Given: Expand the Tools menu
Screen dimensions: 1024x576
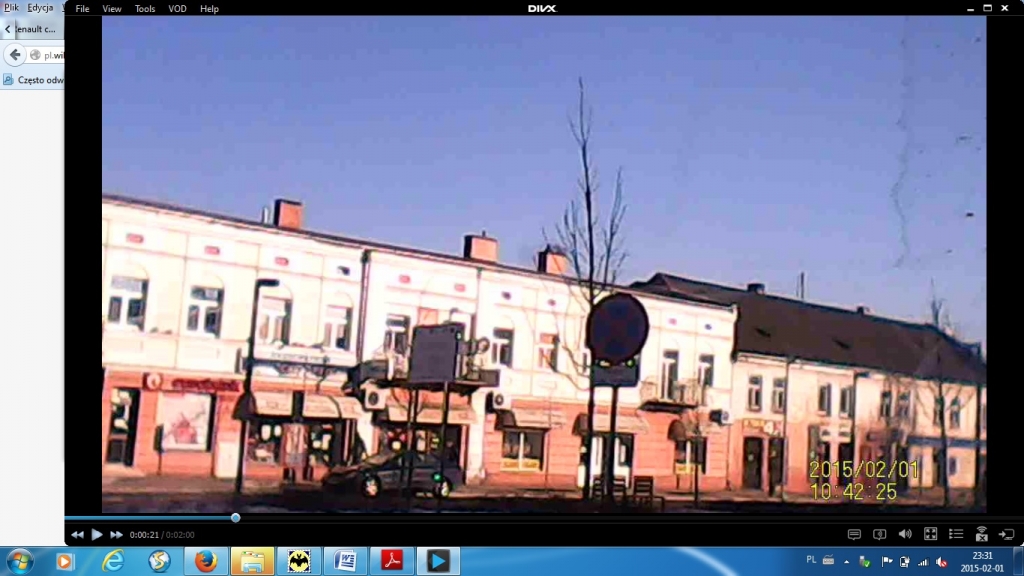Looking at the screenshot, I should click(145, 9).
